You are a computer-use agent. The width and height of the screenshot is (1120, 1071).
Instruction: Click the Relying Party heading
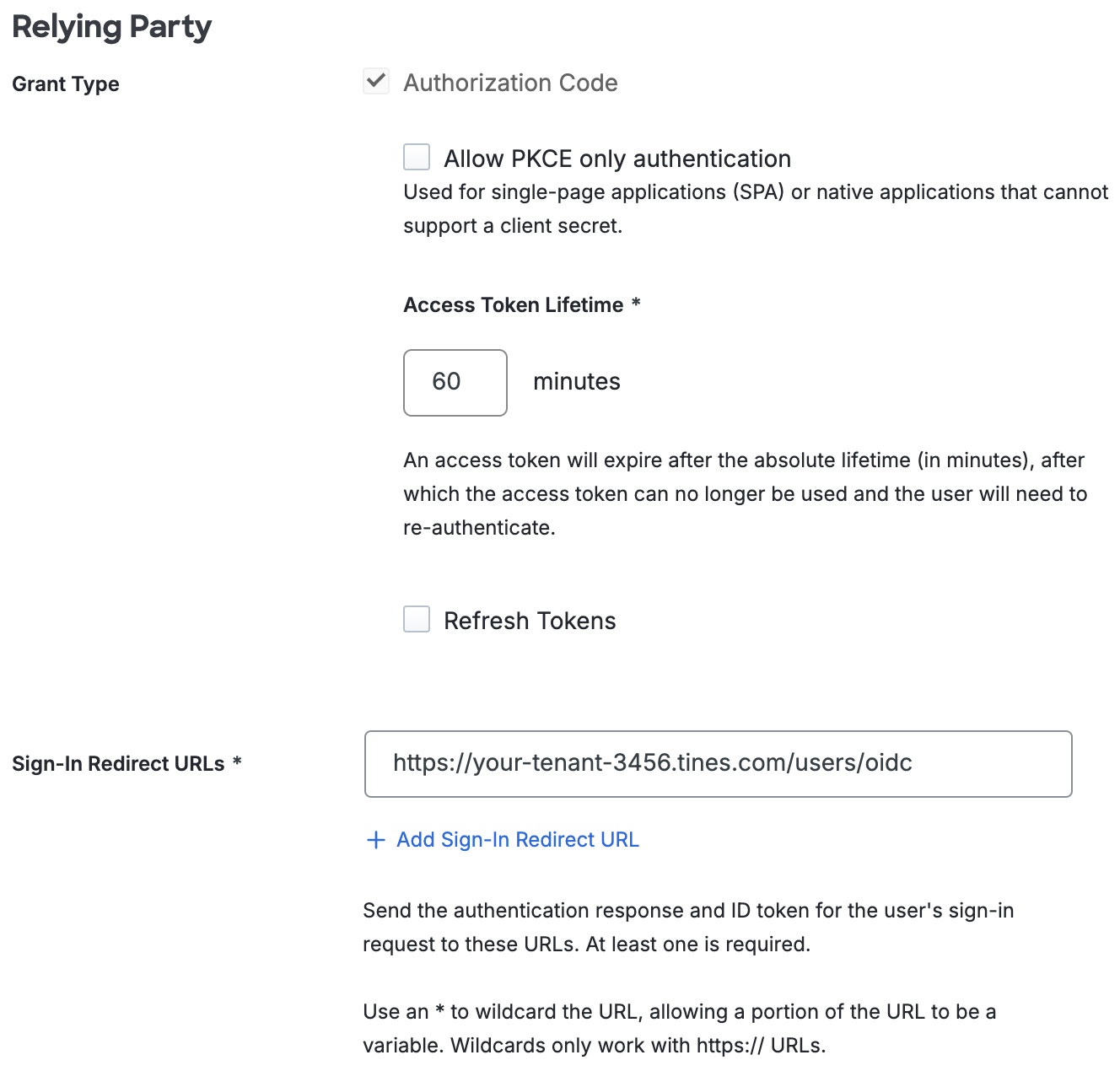(x=111, y=27)
